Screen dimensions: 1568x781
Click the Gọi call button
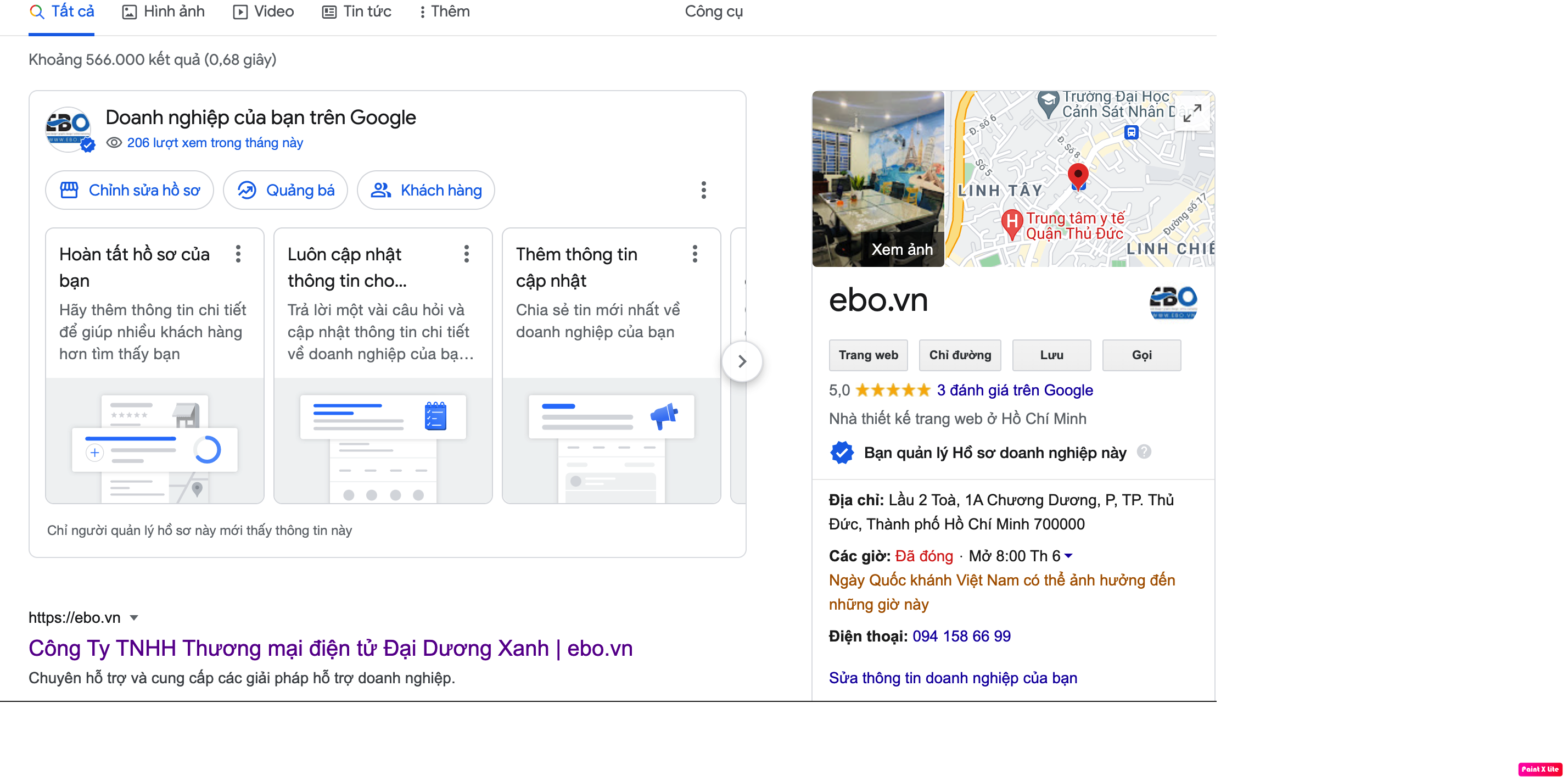tap(1141, 355)
